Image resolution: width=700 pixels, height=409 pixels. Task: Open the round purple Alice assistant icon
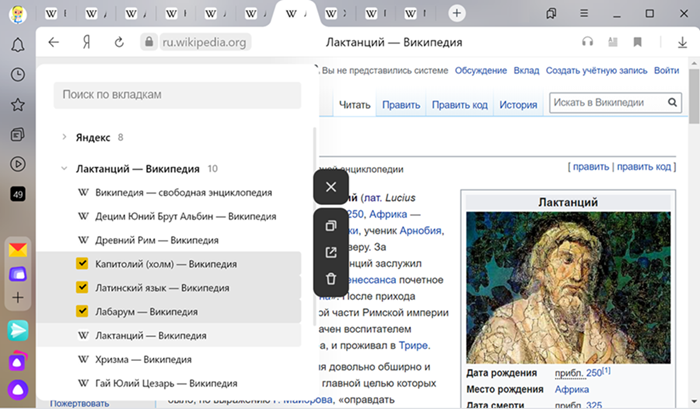pyautogui.click(x=18, y=390)
